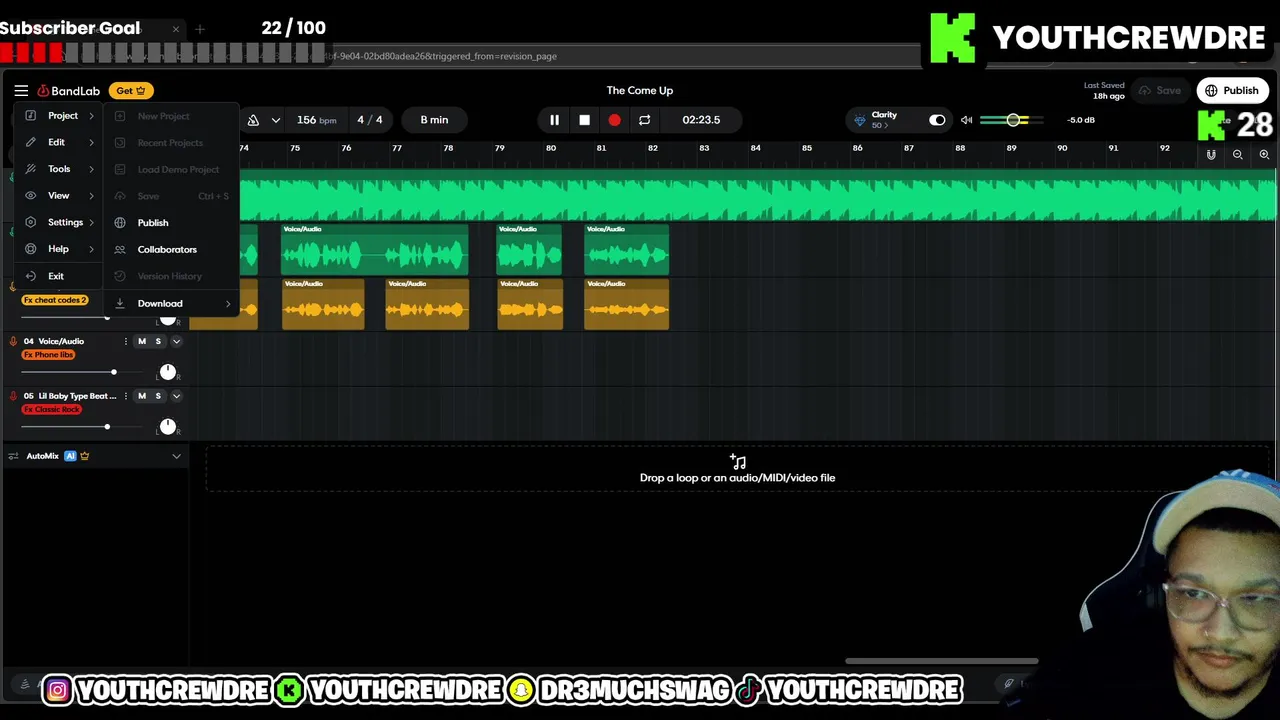Click the yellow Get membership button
Screen dimensions: 1280x720
tap(131, 91)
